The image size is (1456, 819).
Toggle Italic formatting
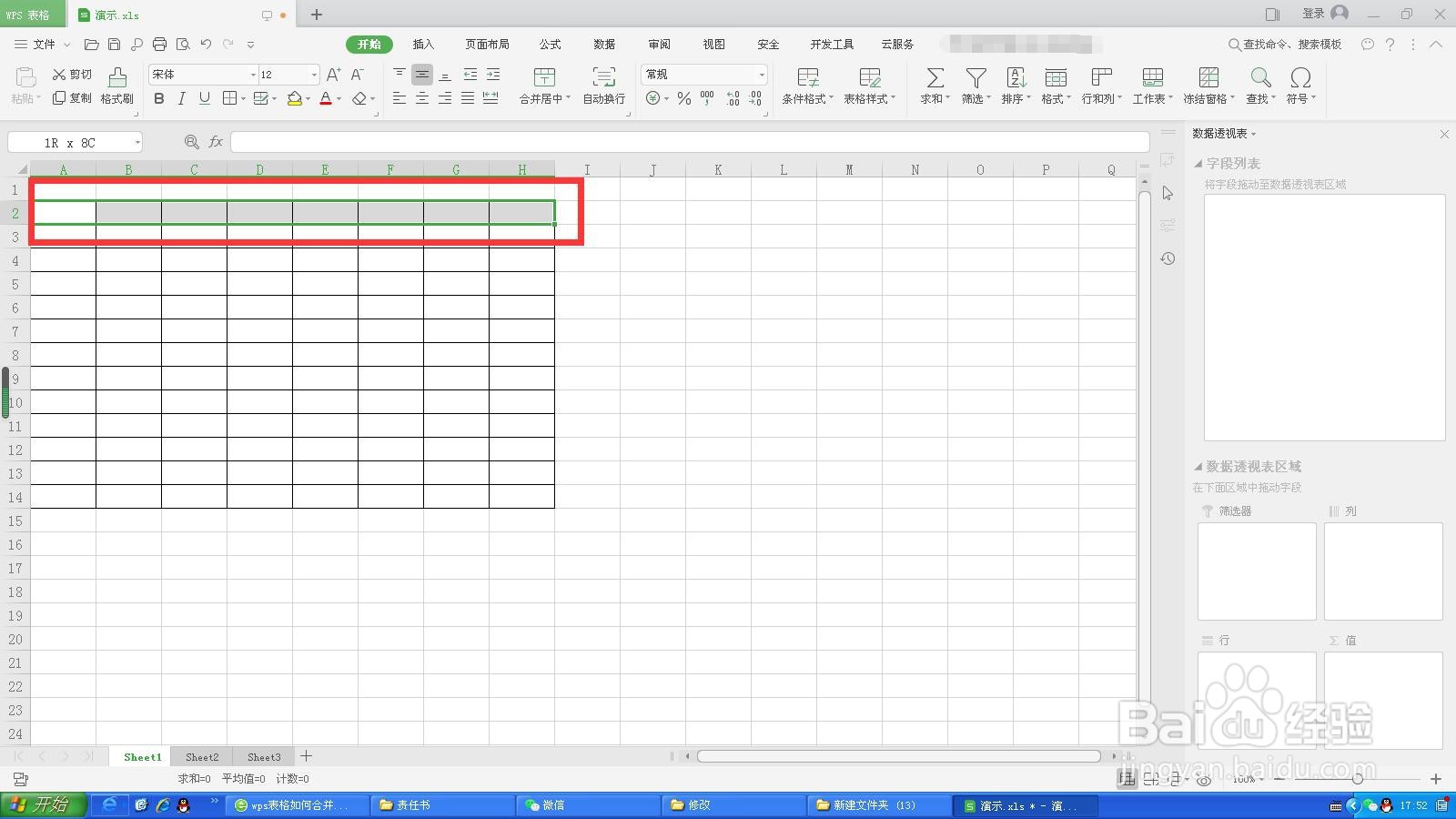click(x=182, y=98)
